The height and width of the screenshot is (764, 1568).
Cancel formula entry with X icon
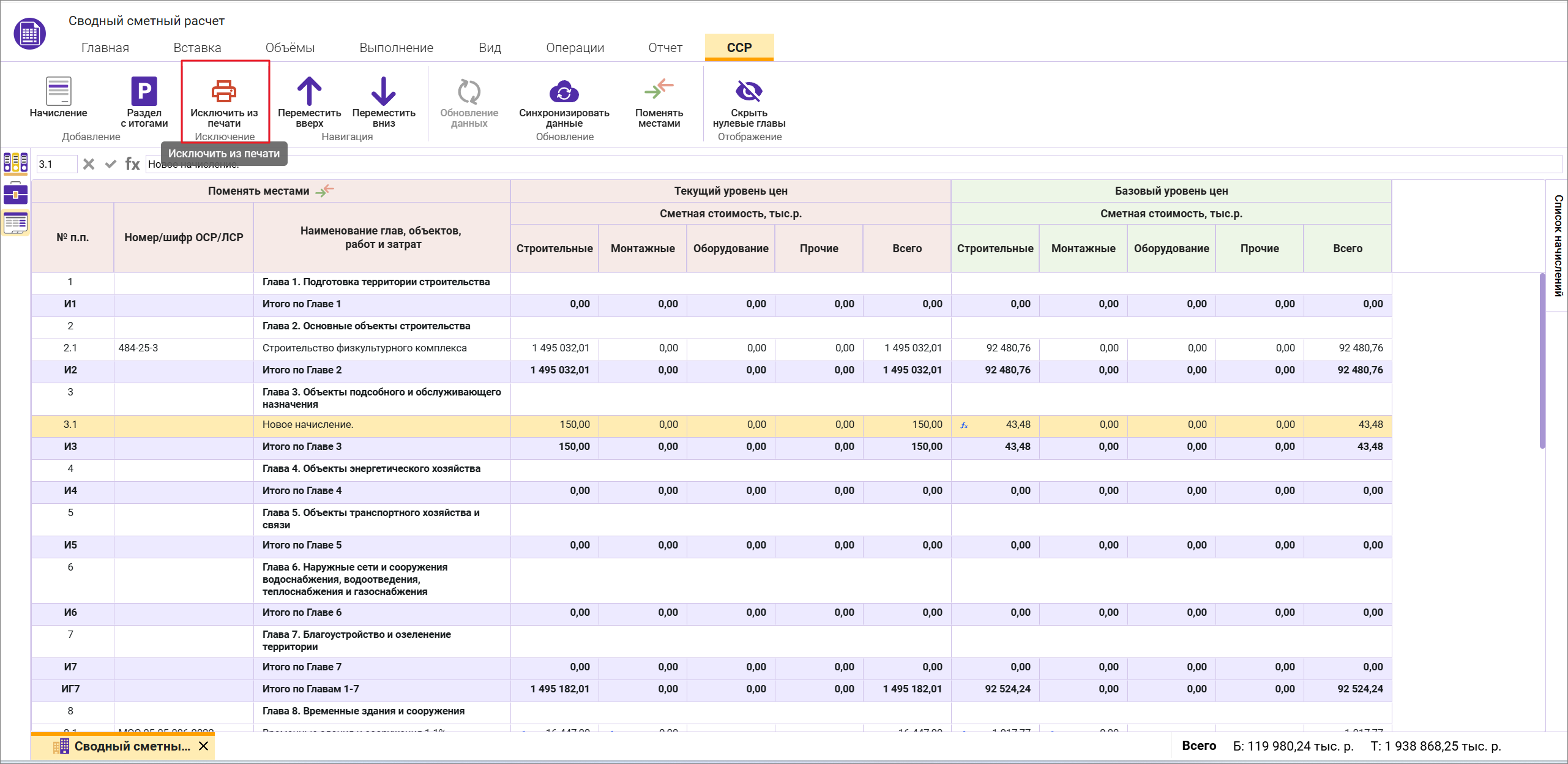pyautogui.click(x=89, y=164)
